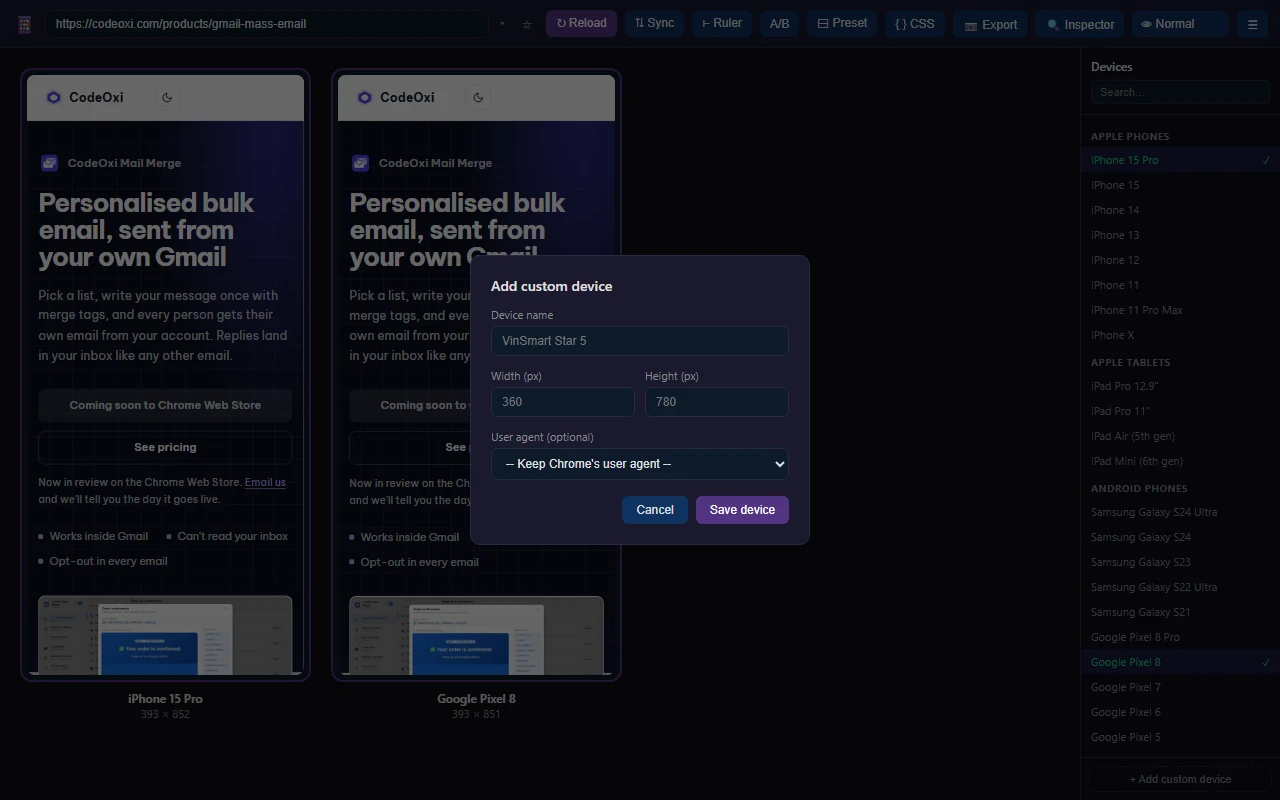Click Save device
Viewport: 1280px width, 800px height.
pos(742,510)
